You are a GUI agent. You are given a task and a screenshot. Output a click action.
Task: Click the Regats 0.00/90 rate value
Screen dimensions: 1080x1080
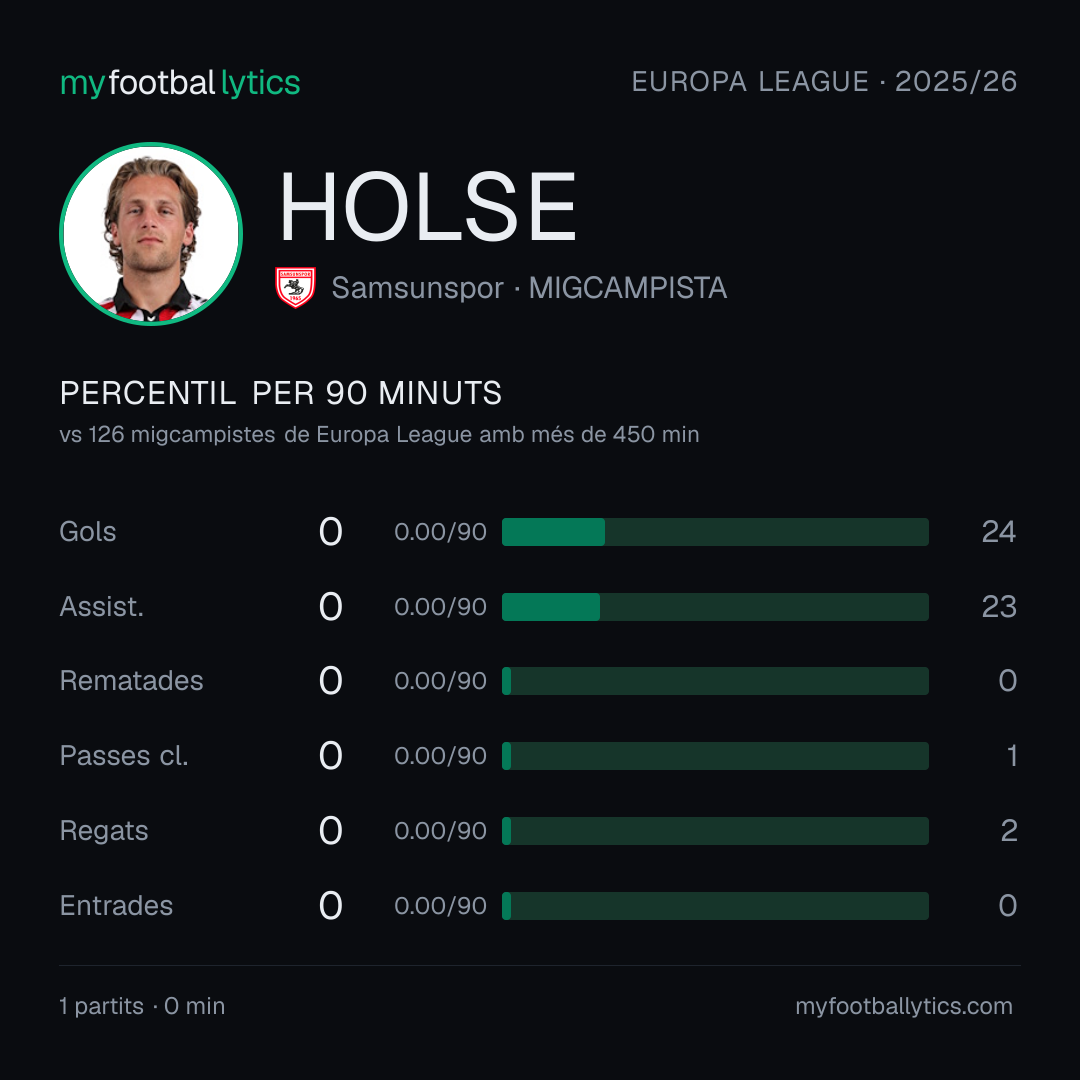(x=440, y=831)
